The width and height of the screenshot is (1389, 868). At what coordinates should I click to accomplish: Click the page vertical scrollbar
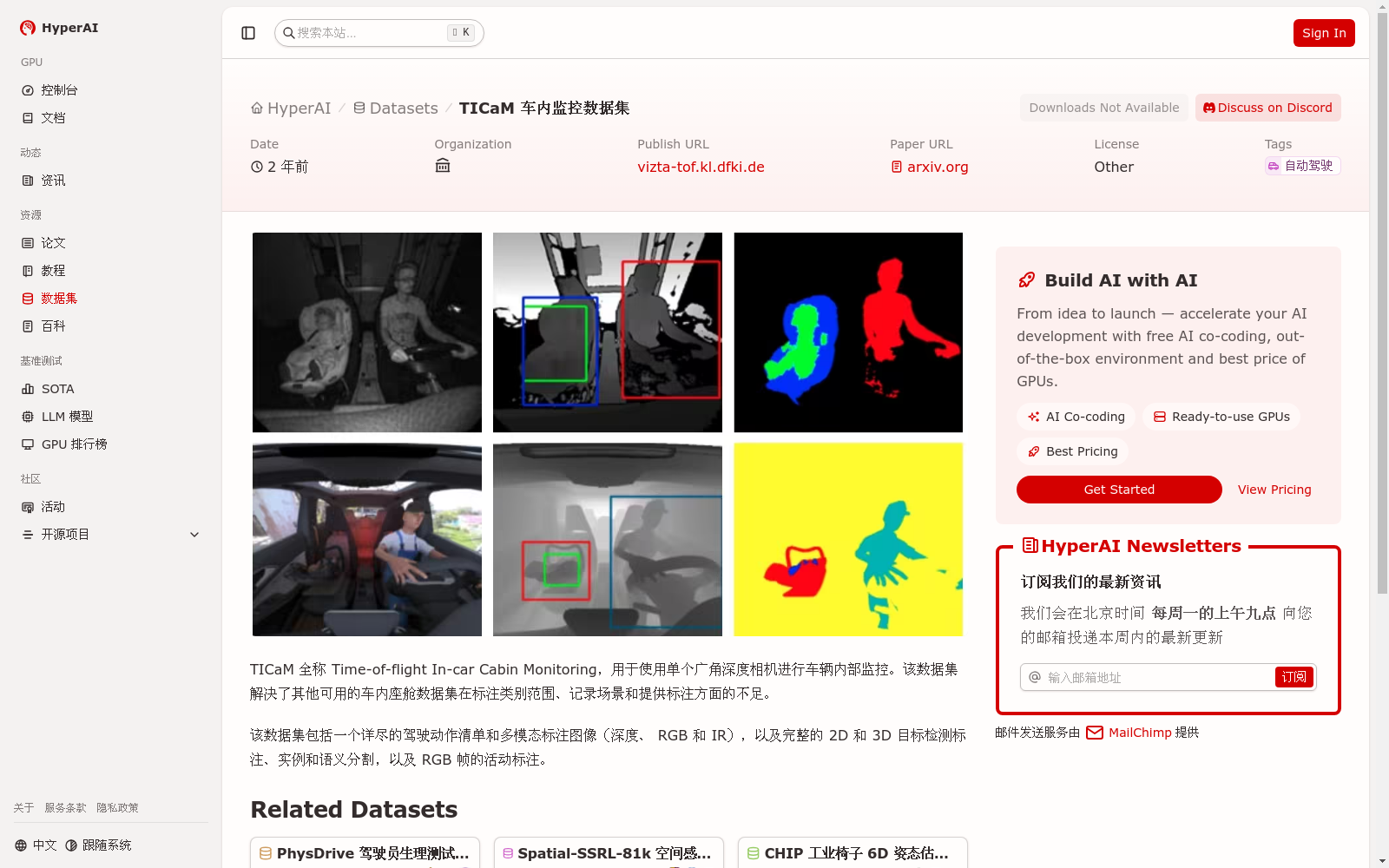point(1382,304)
